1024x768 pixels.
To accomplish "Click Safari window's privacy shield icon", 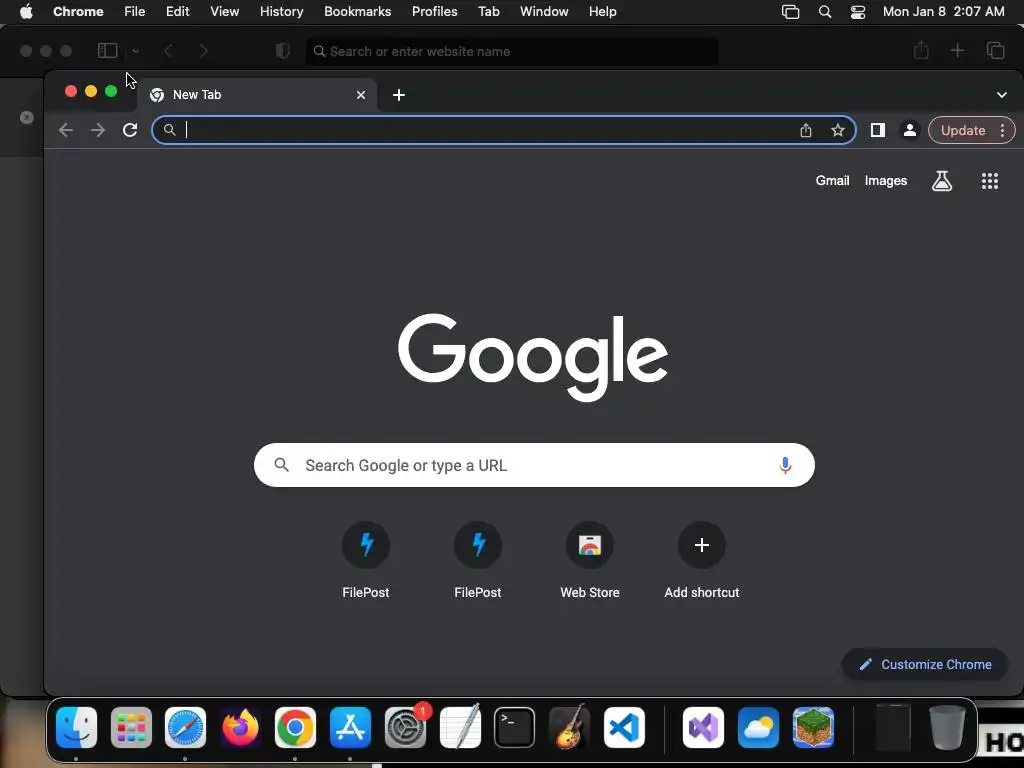I will (283, 51).
